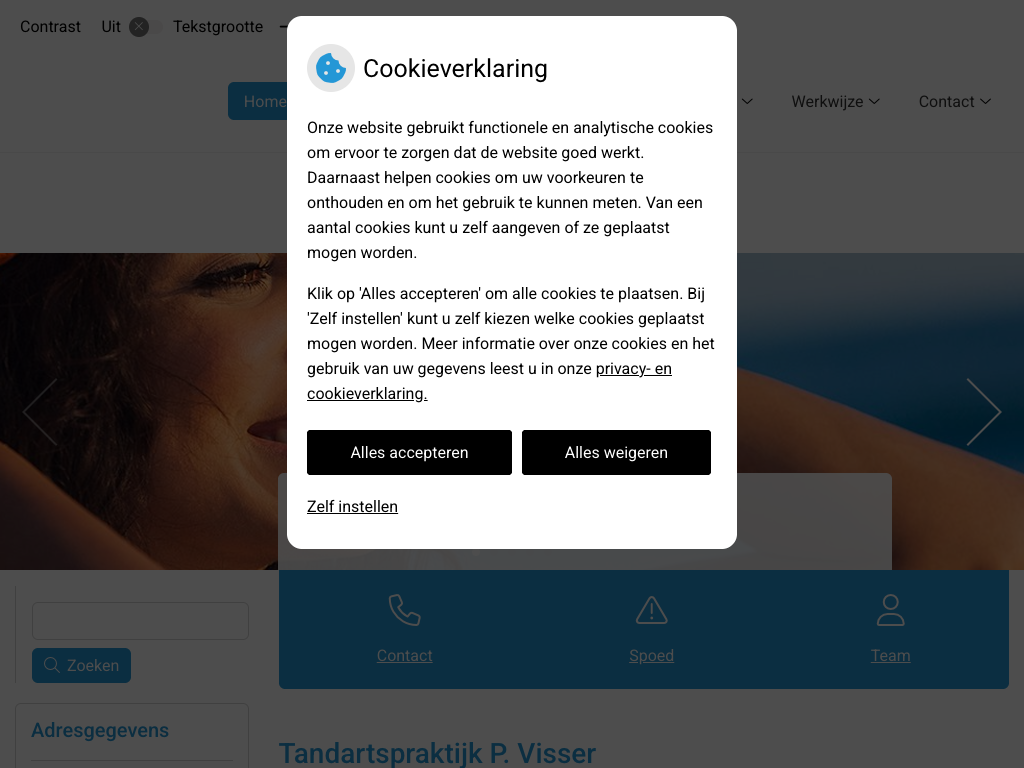The image size is (1024, 768).
Task: Go to next slide with right arrow
Action: point(984,412)
